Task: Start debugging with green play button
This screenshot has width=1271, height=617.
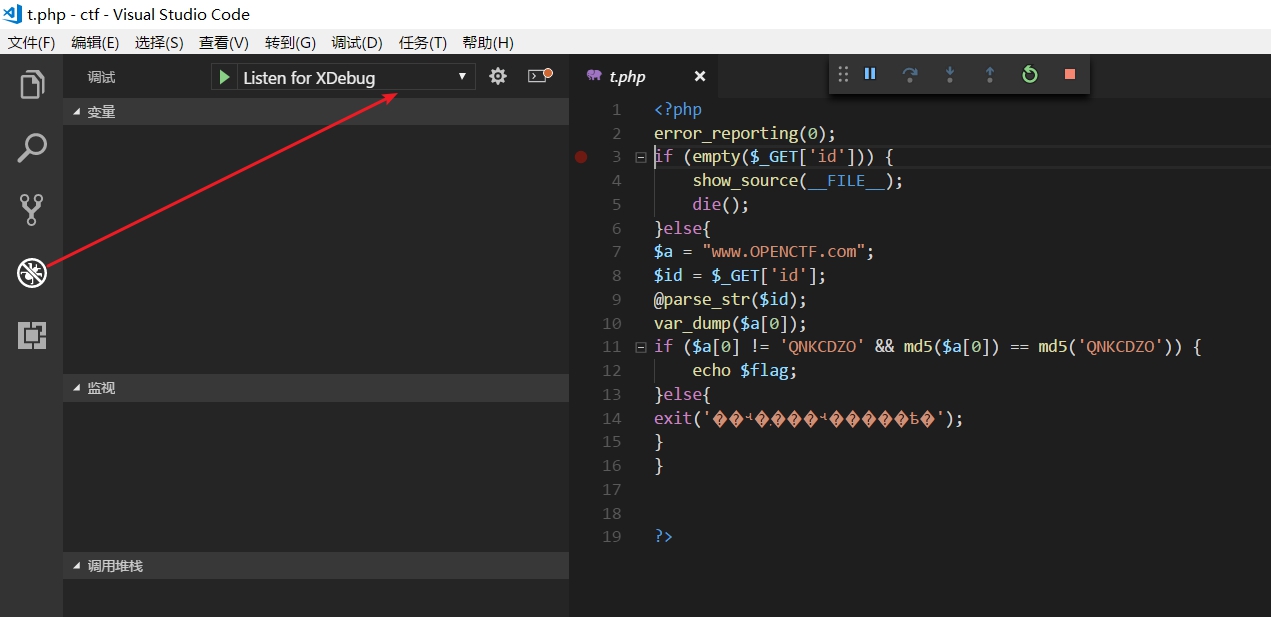Action: 225,77
